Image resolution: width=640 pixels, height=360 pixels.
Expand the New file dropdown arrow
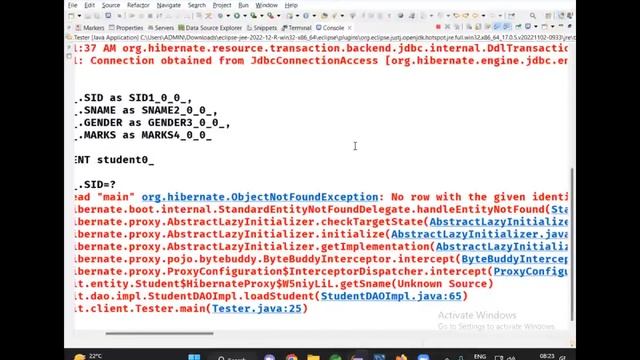click(79, 16)
